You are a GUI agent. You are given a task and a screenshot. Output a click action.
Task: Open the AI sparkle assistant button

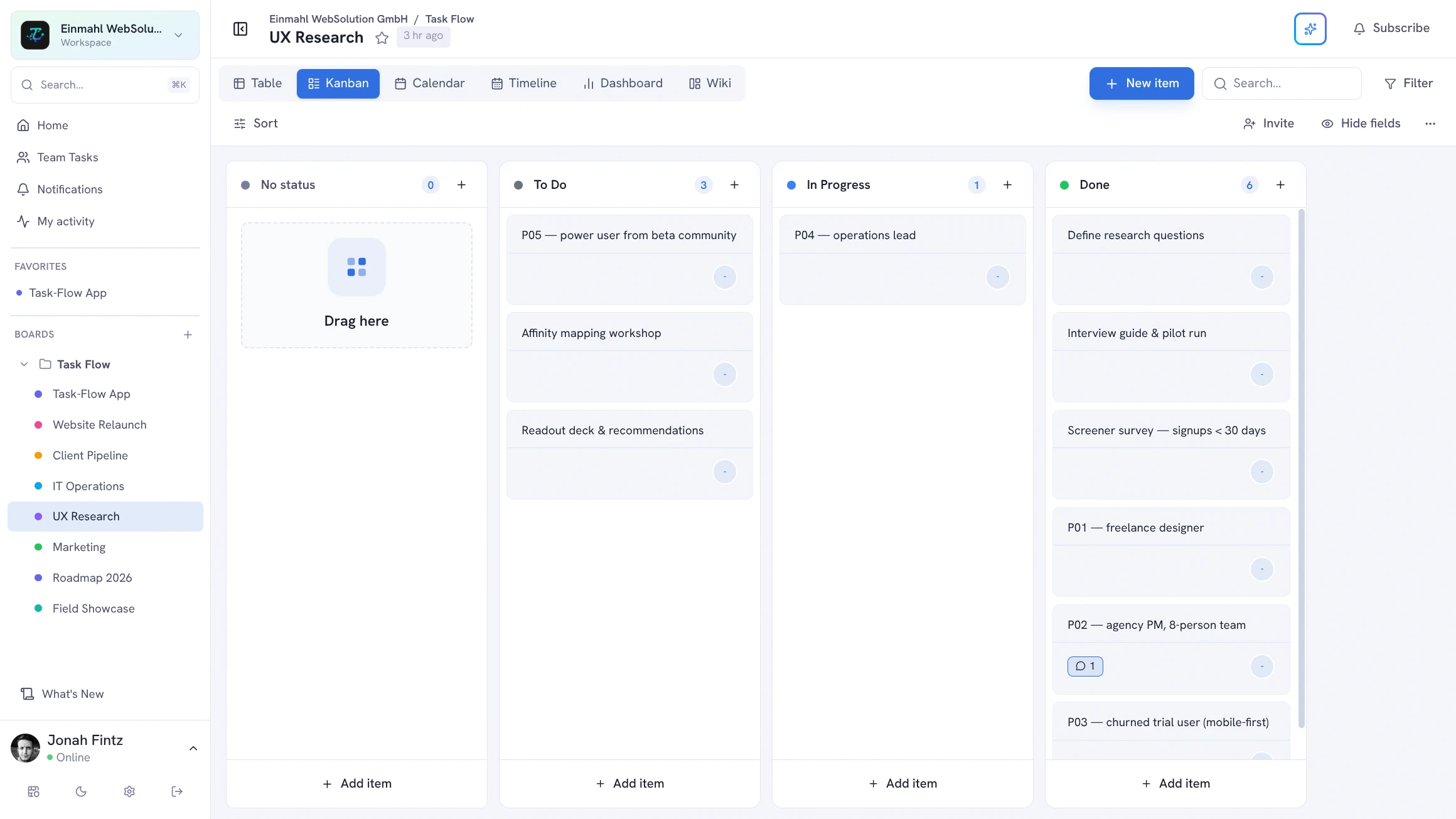(x=1310, y=29)
